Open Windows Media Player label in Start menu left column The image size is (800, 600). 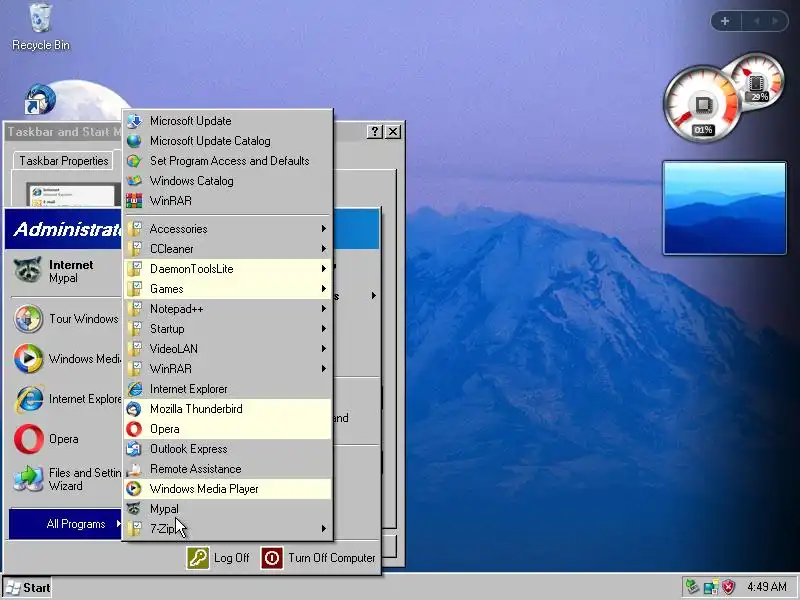(x=85, y=359)
